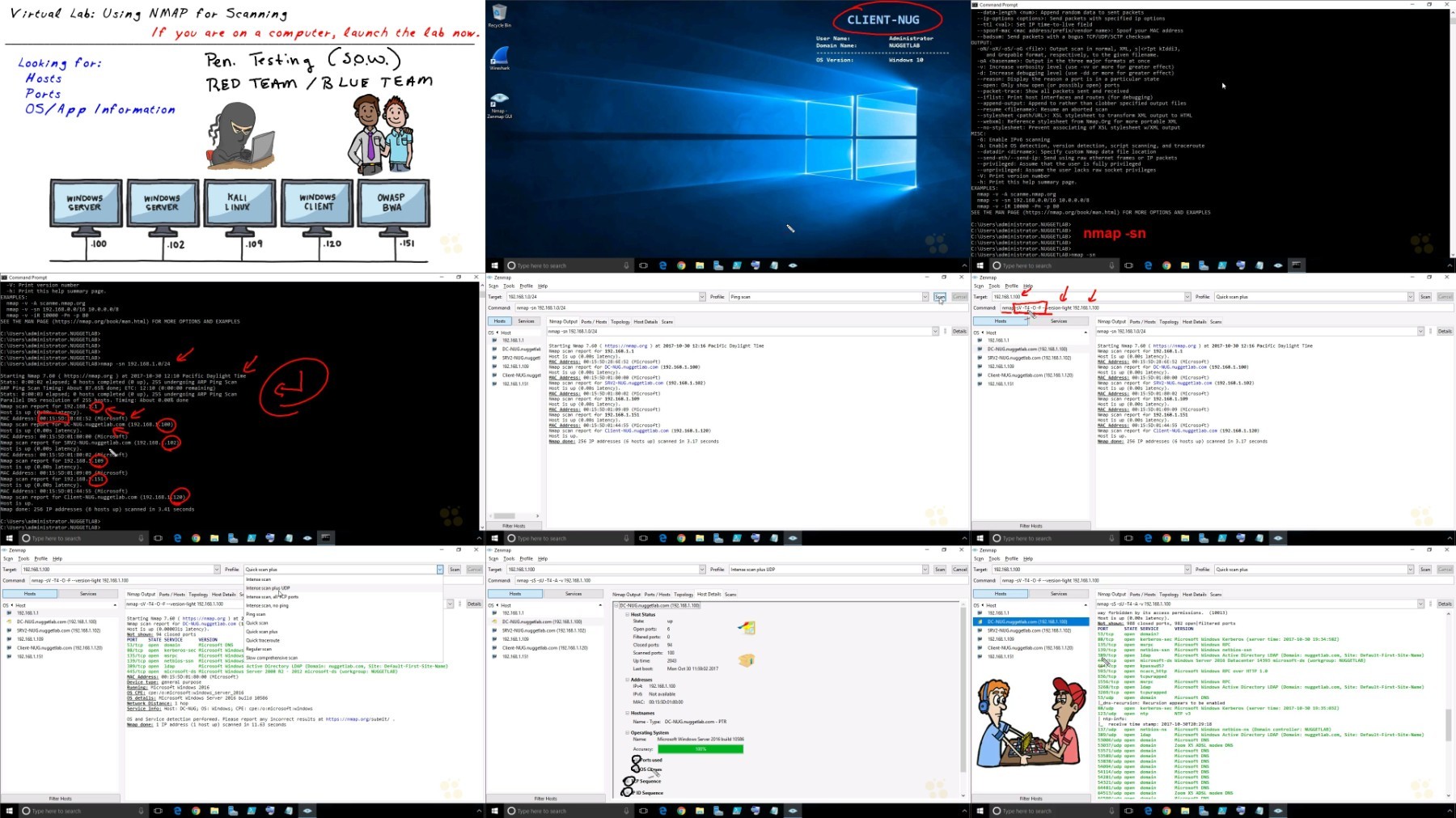Toggle Services view in UDP scan results window

coord(1059,594)
